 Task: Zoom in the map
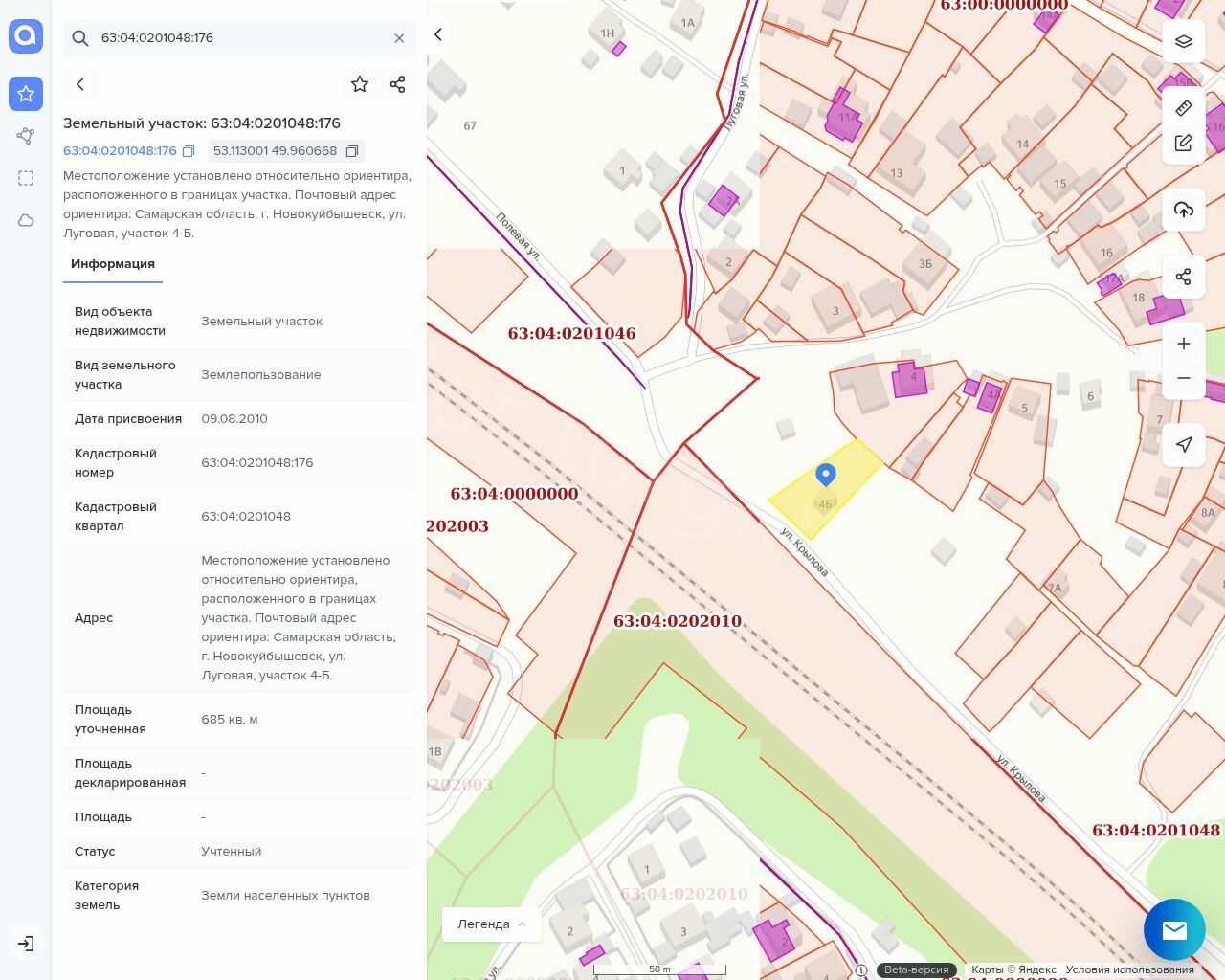[1184, 344]
